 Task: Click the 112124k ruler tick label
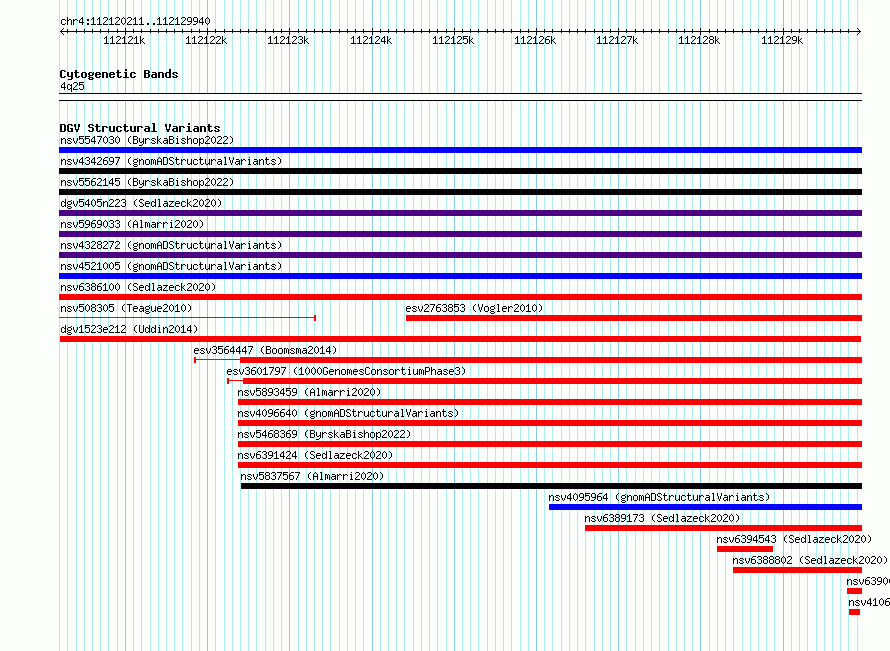coord(371,40)
